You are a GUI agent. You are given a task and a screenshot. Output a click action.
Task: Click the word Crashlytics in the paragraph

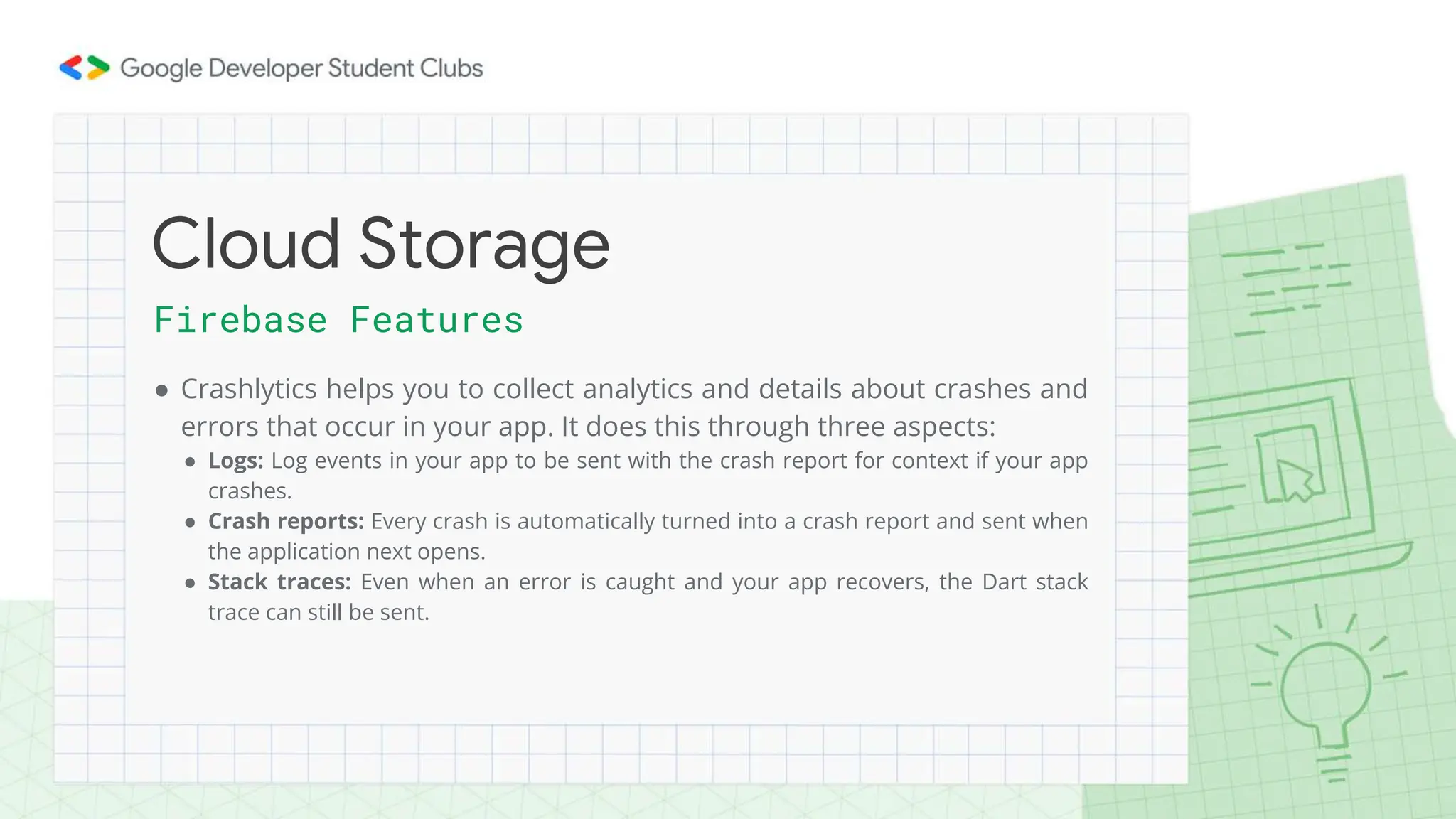[x=249, y=390]
